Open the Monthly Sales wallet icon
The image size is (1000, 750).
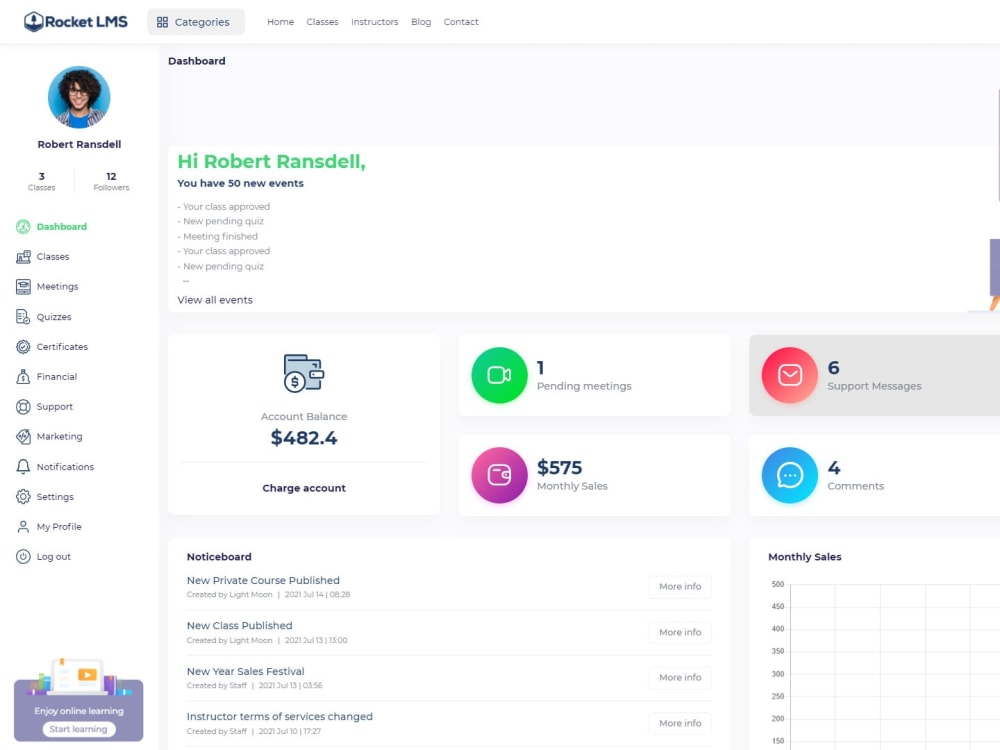coord(498,475)
